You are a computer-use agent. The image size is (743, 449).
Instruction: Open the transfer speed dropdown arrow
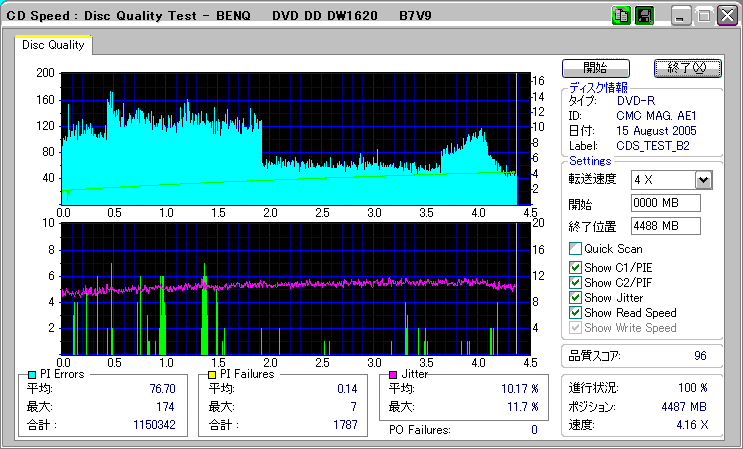coord(703,180)
